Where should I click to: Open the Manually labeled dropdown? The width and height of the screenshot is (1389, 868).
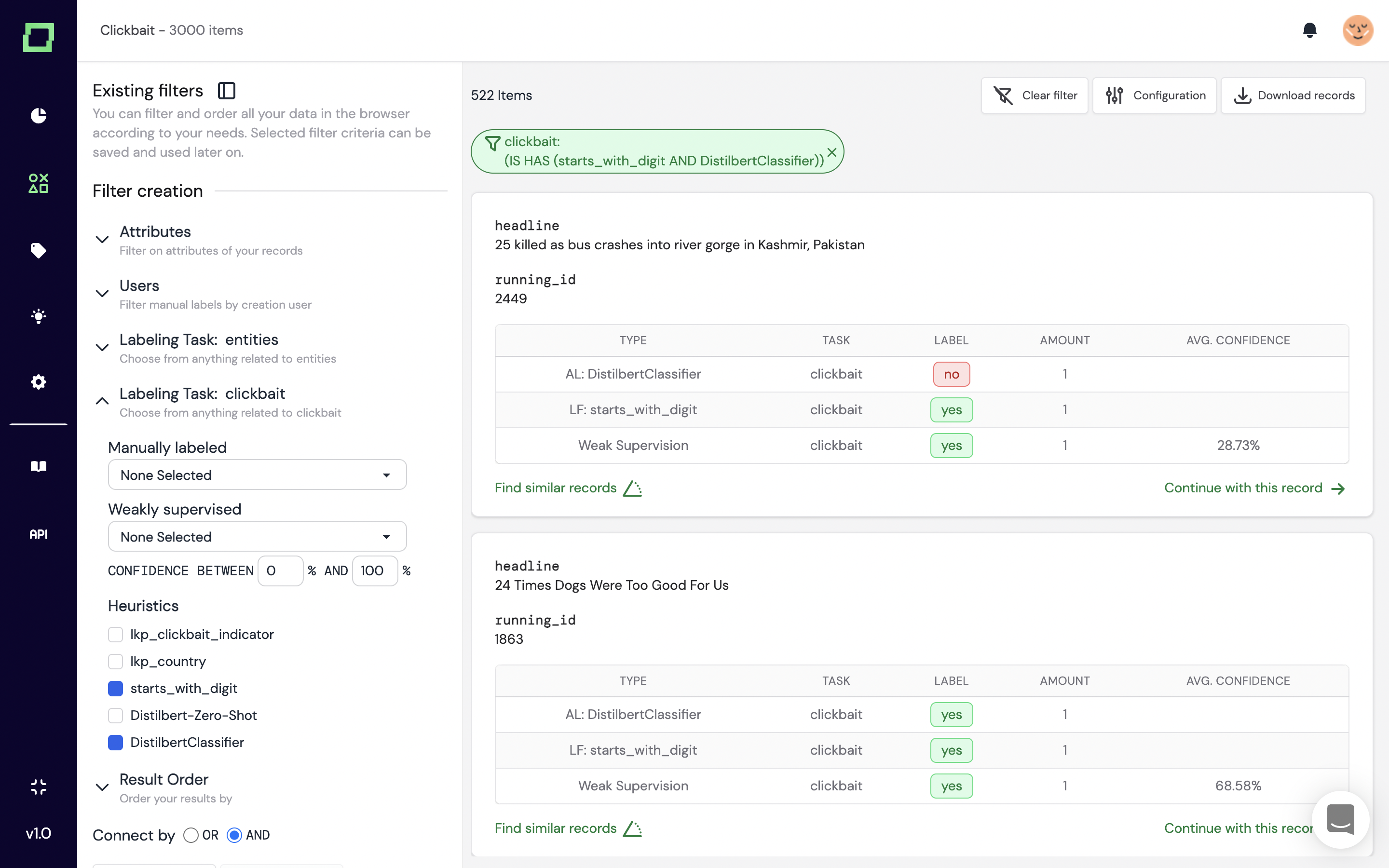click(257, 475)
